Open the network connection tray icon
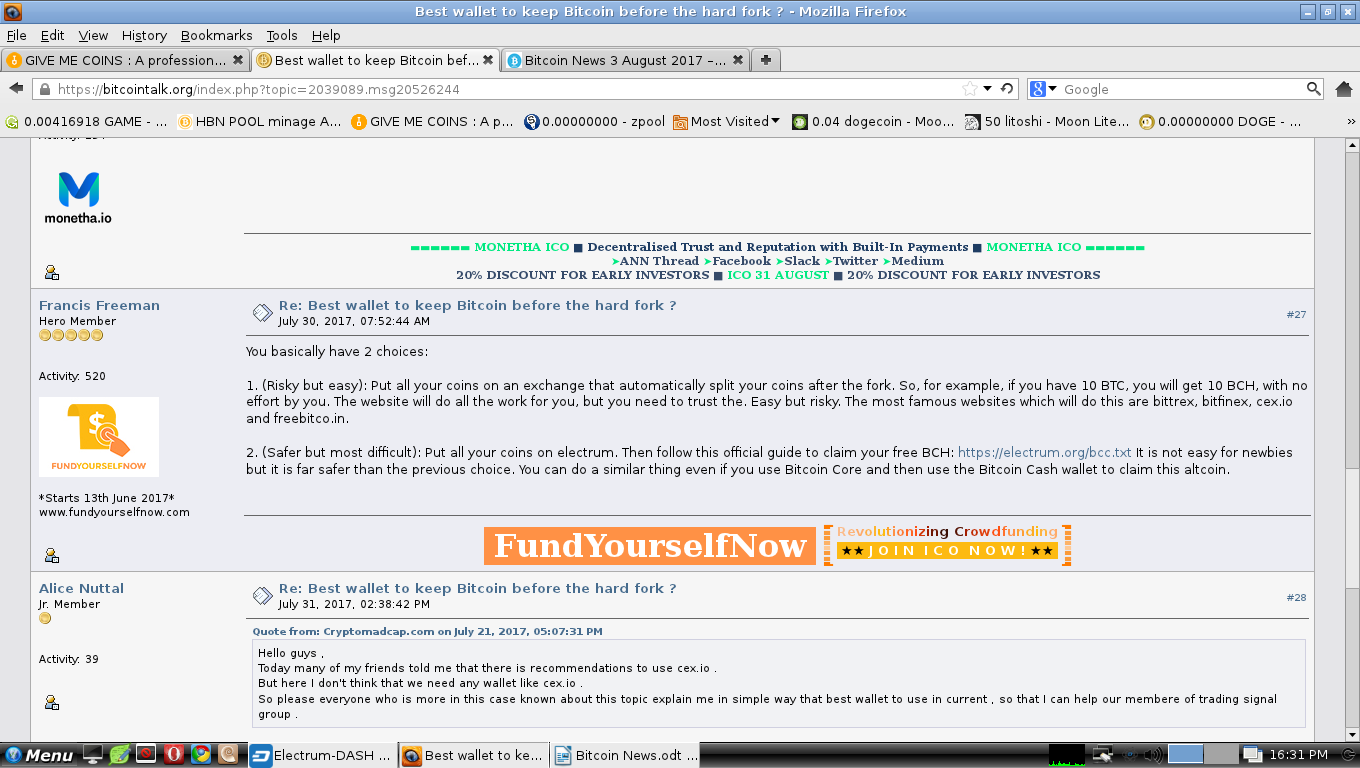Viewport: 1360px width, 768px height. click(1104, 755)
